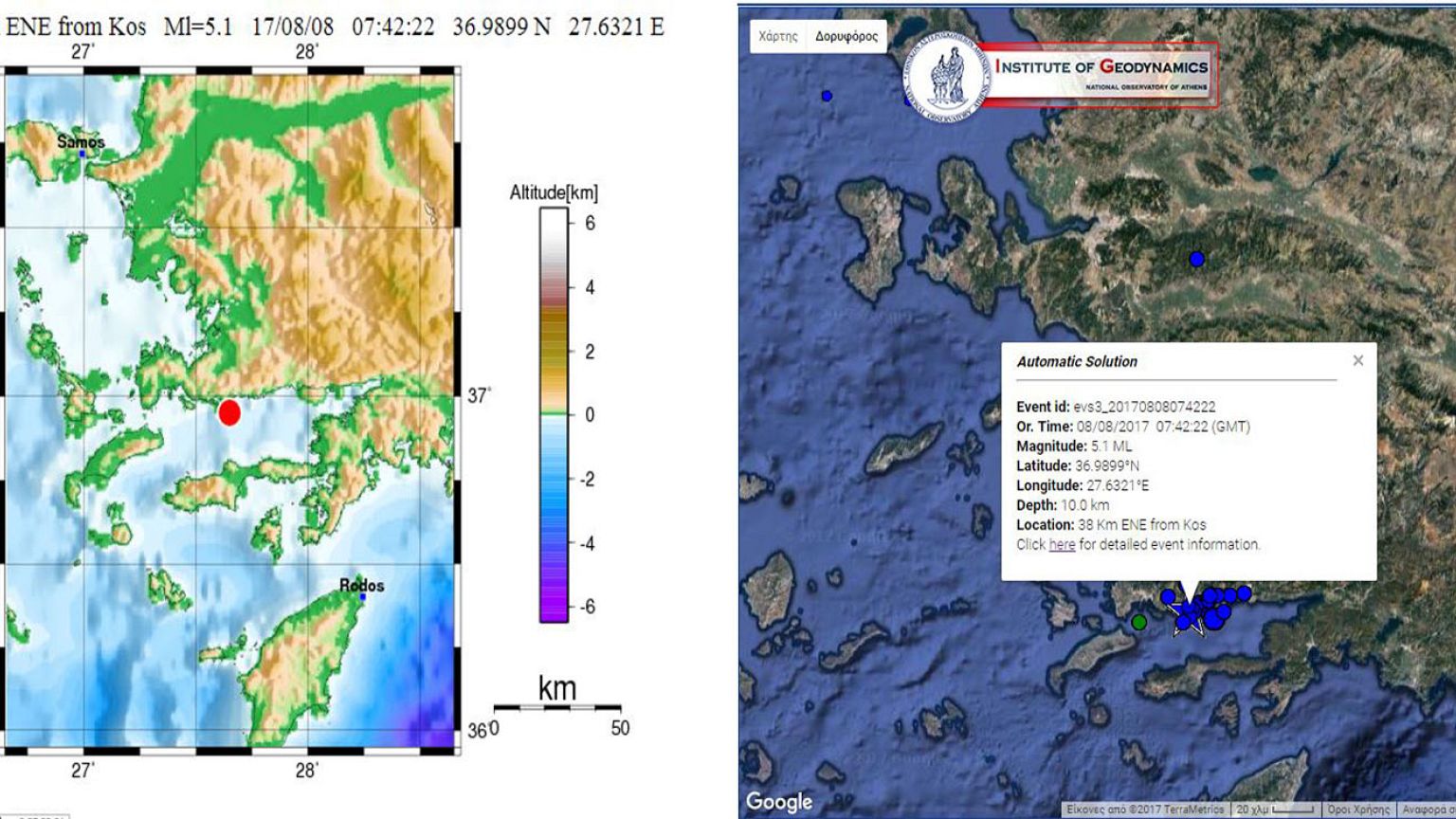Image resolution: width=1456 pixels, height=819 pixels.
Task: Select the 'Automatic Solution' popup heading
Action: (1077, 361)
